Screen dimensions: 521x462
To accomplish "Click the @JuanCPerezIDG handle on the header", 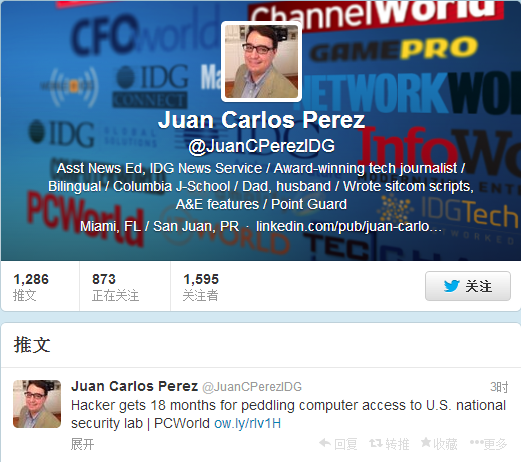I will click(x=262, y=146).
